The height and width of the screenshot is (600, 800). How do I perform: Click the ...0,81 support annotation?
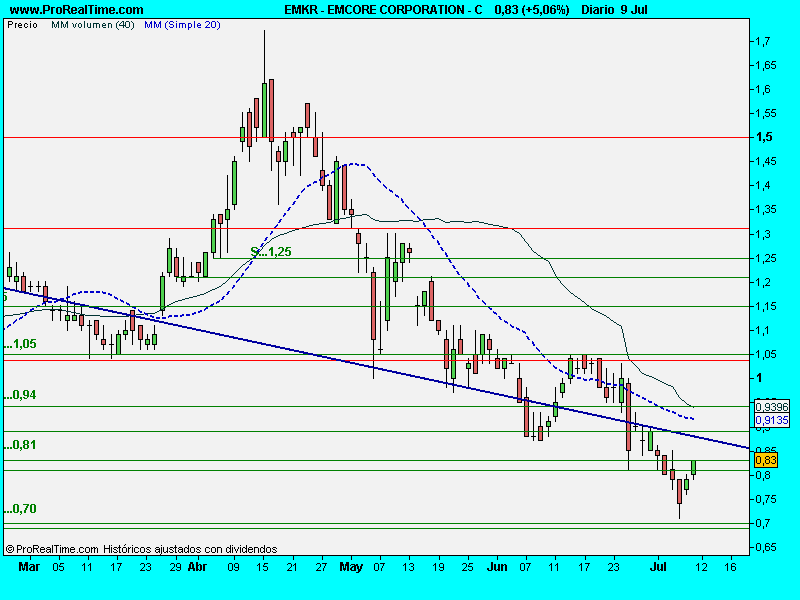click(20, 445)
